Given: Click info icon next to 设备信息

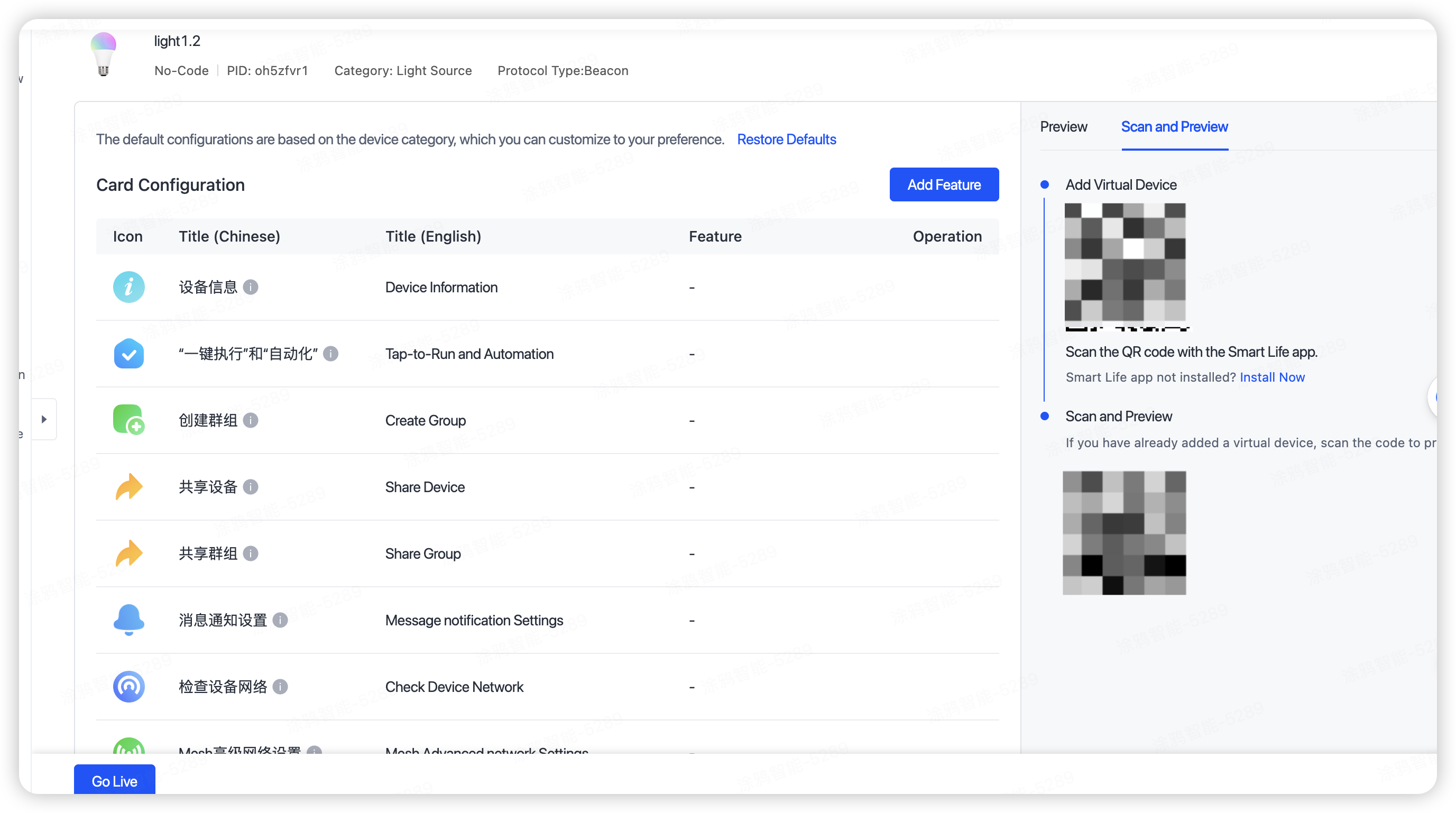Looking at the screenshot, I should (251, 287).
